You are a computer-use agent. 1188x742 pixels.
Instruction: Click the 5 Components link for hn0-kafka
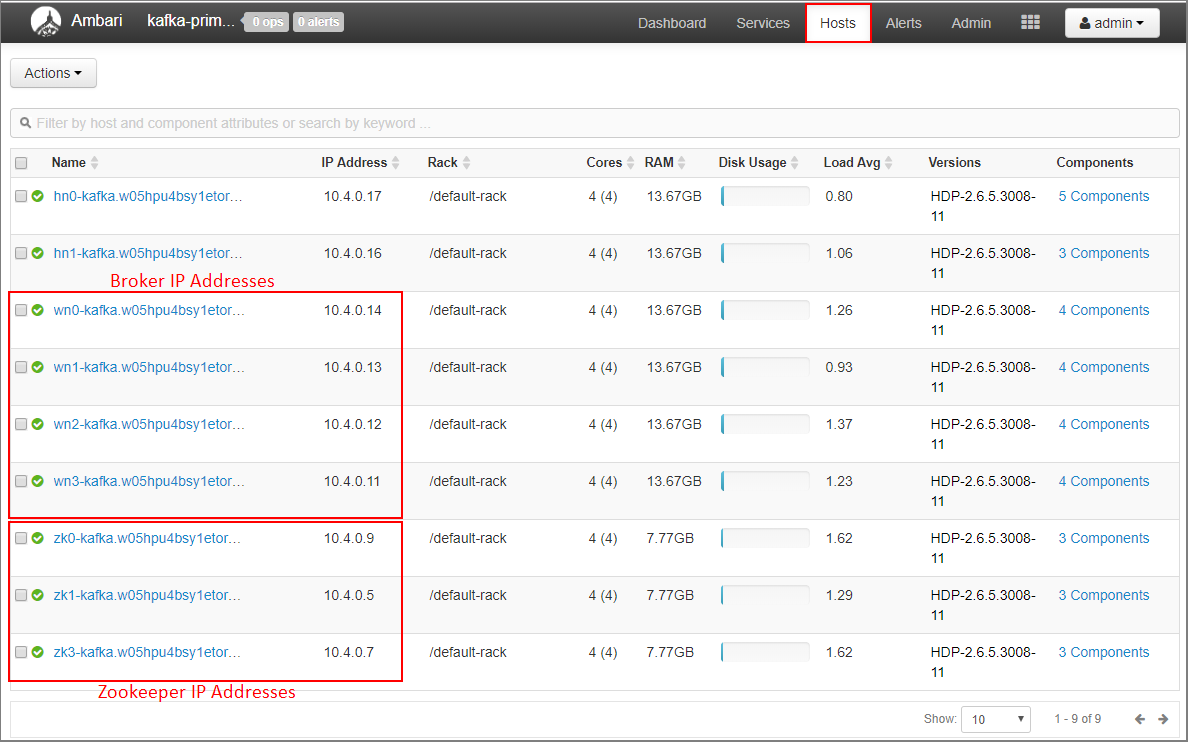point(1103,196)
